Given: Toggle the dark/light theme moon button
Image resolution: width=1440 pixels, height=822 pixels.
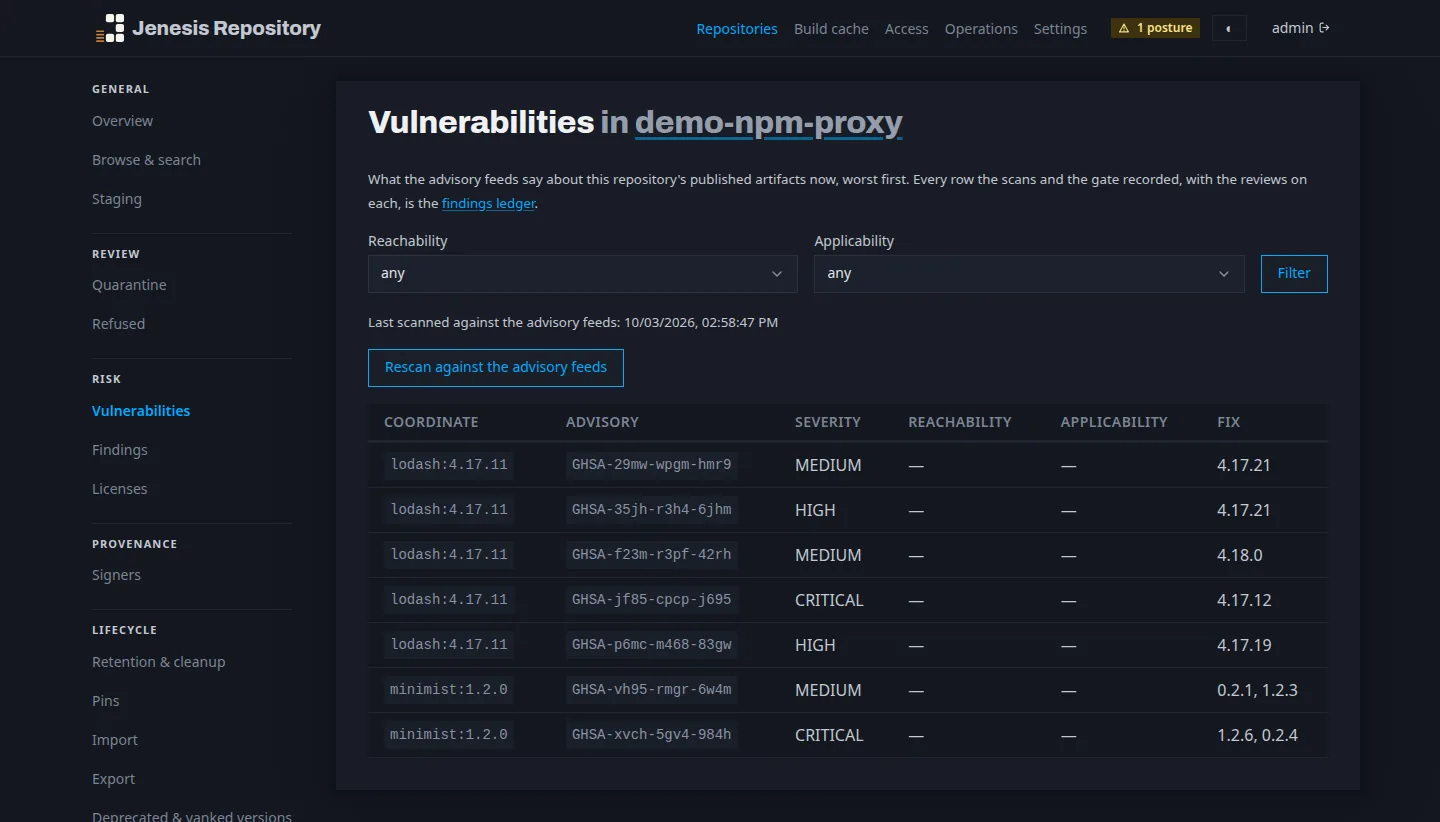Looking at the screenshot, I should pos(1229,28).
